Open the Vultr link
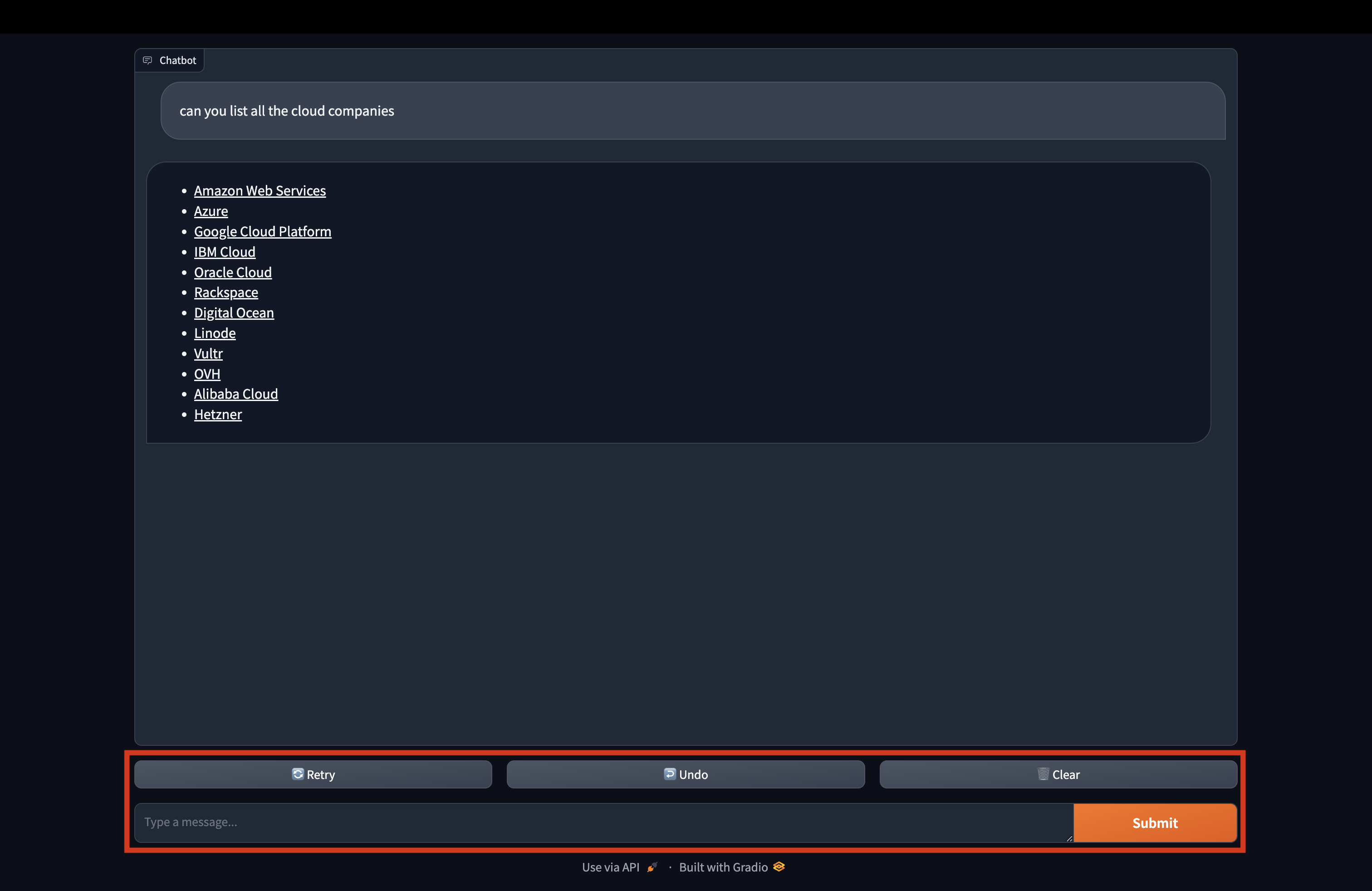This screenshot has width=1372, height=891. click(208, 353)
